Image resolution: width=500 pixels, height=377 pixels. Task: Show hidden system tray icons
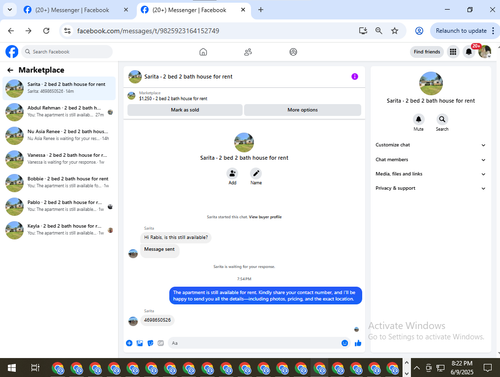(x=417, y=368)
